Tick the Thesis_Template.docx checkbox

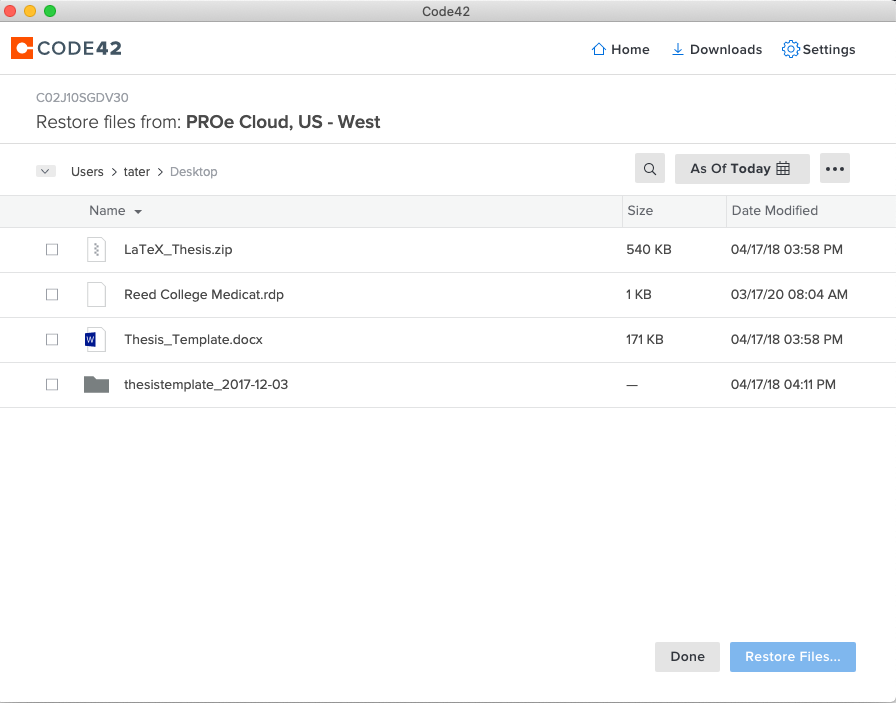click(52, 340)
